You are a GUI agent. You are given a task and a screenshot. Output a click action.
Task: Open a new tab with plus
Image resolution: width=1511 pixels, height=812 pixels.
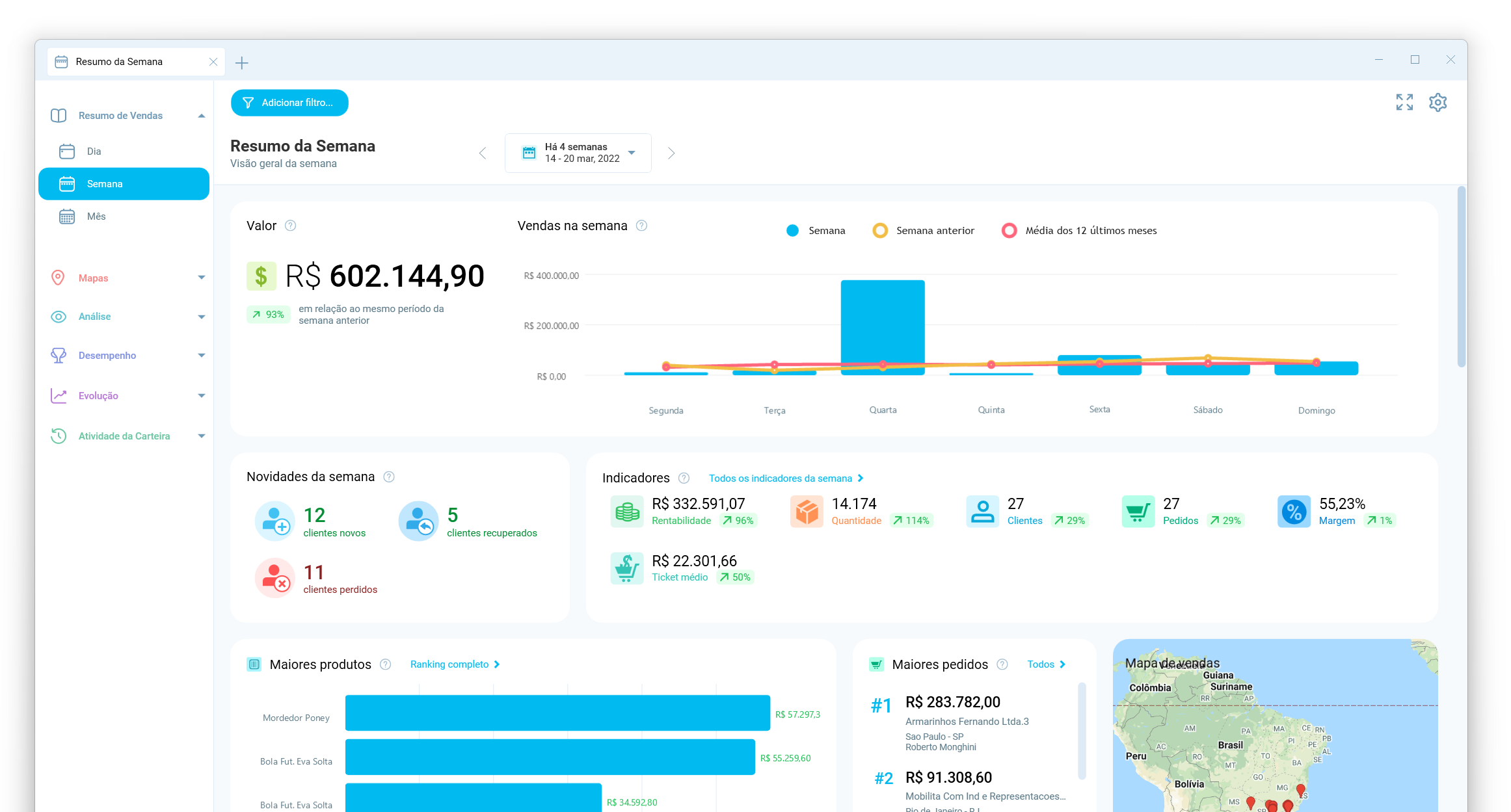[242, 62]
